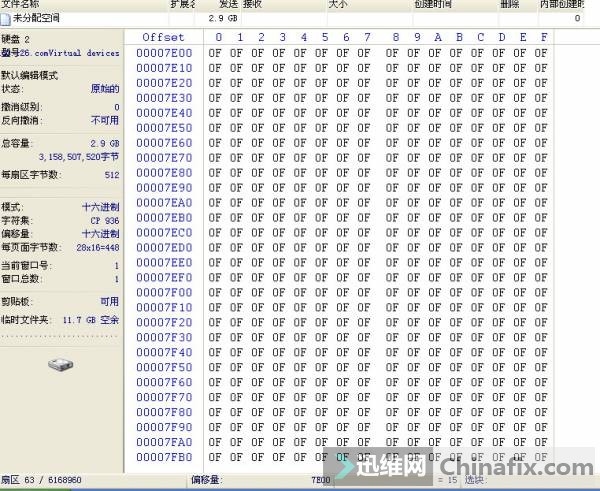Image resolution: width=600 pixels, height=491 pixels.
Task: Click the hard disk drive icon
Action: coord(60,364)
